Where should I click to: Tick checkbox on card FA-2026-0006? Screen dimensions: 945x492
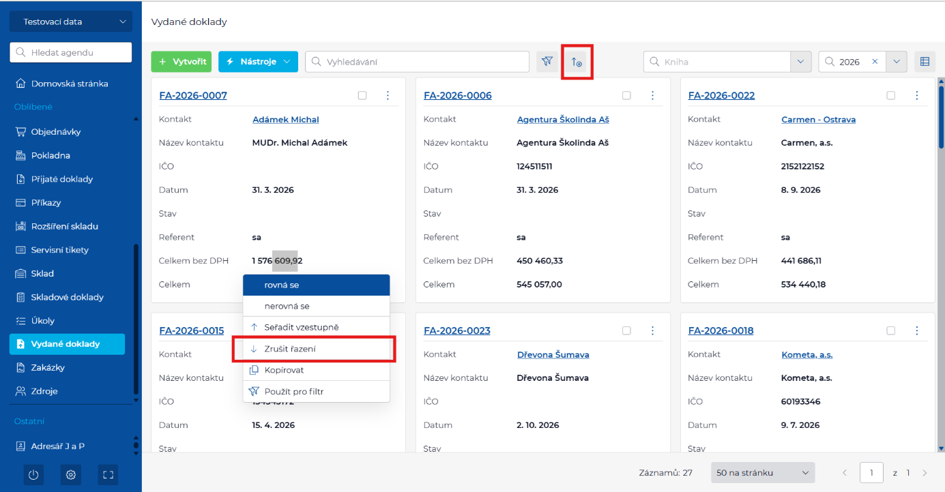pyautogui.click(x=627, y=95)
